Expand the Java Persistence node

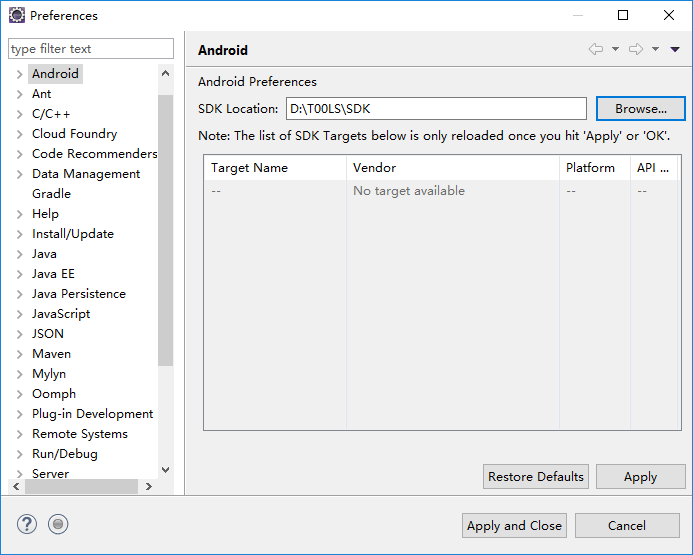[19, 294]
